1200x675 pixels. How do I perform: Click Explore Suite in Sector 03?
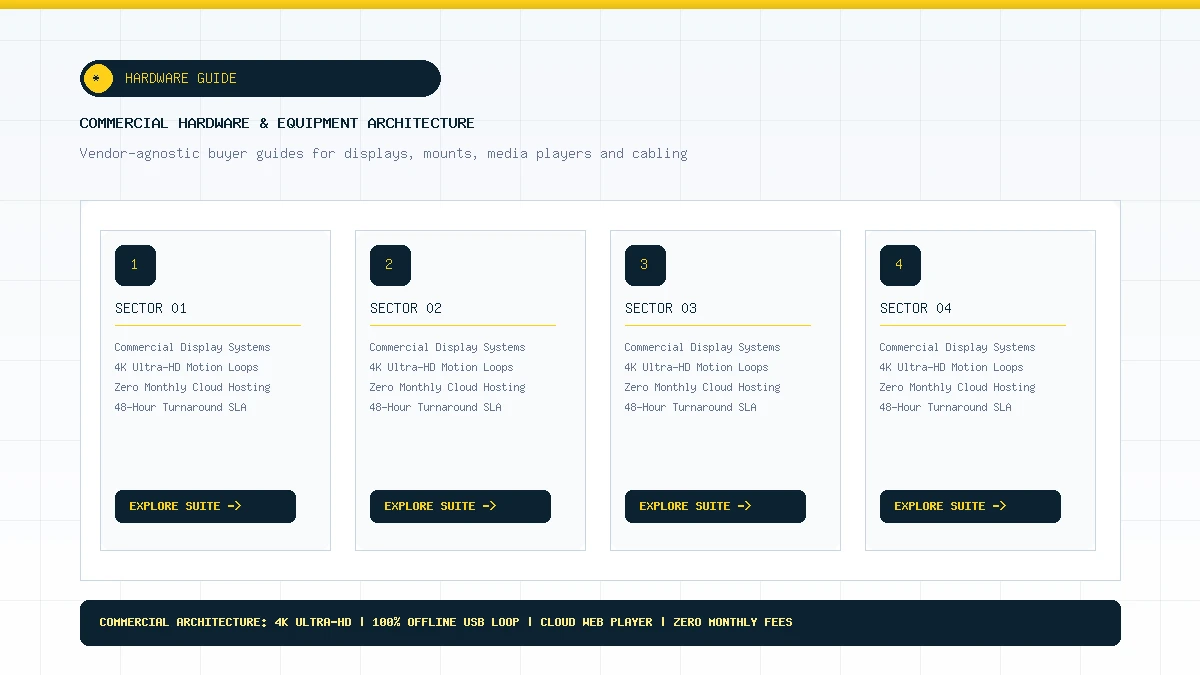click(x=715, y=506)
